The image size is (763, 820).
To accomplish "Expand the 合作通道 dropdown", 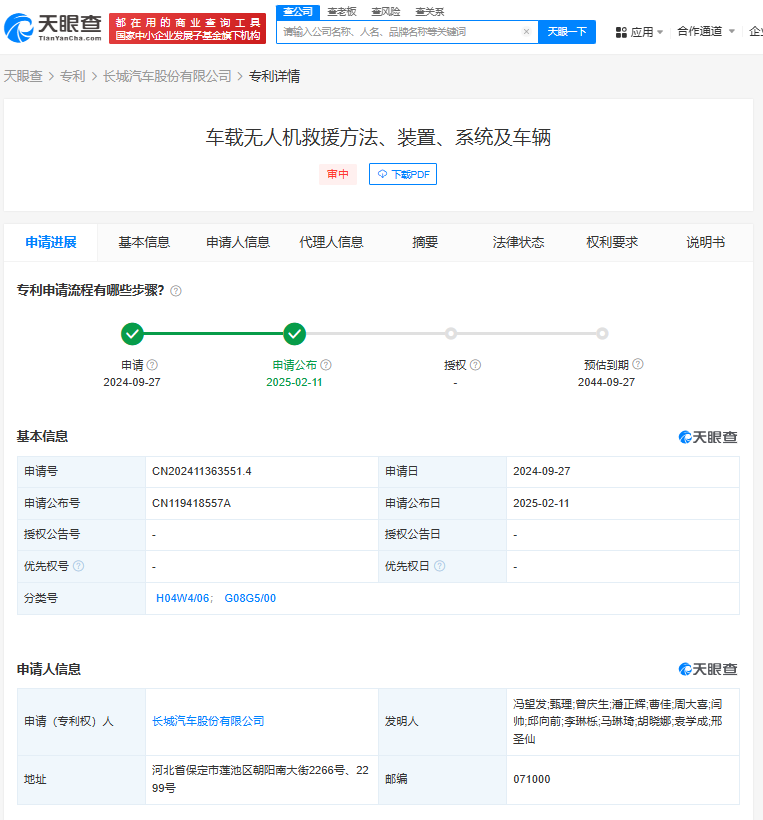I will pyautogui.click(x=705, y=32).
